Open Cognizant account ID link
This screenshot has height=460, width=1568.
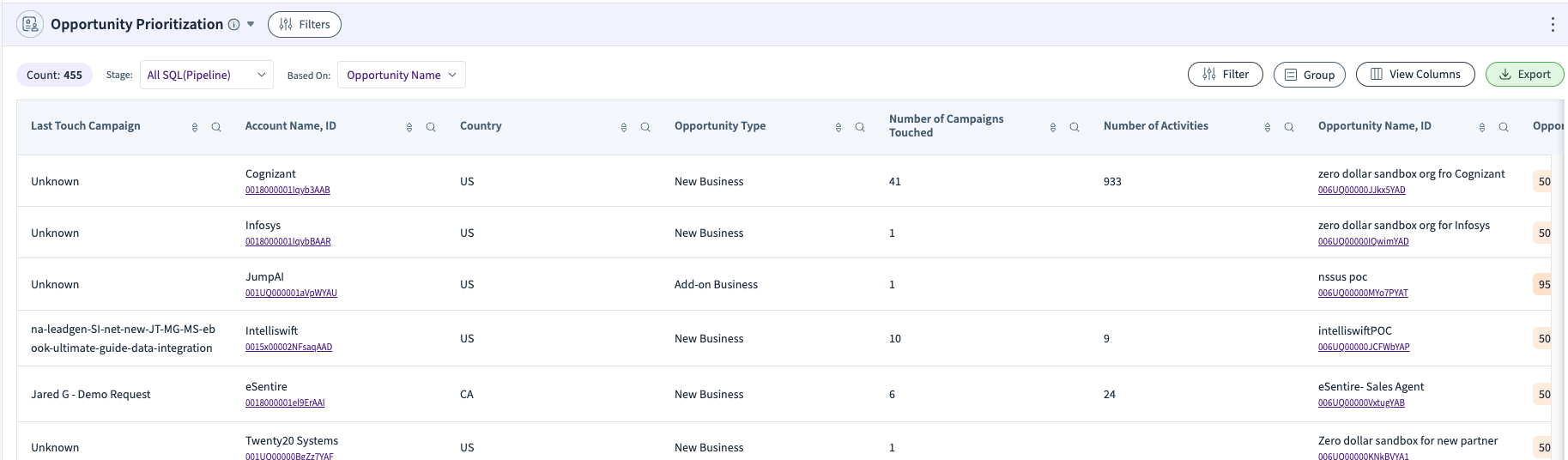tap(288, 191)
